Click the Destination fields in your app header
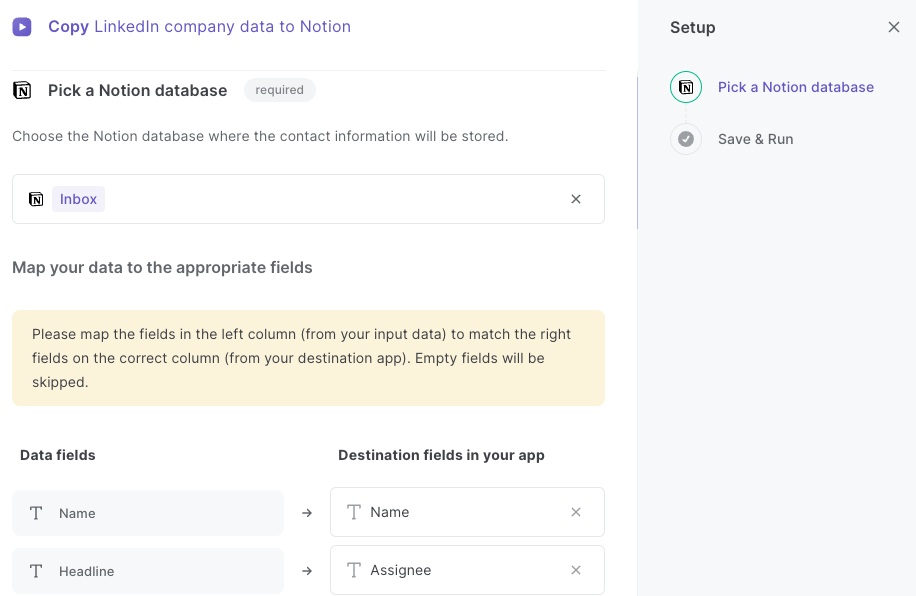This screenshot has width=916, height=596. point(441,455)
